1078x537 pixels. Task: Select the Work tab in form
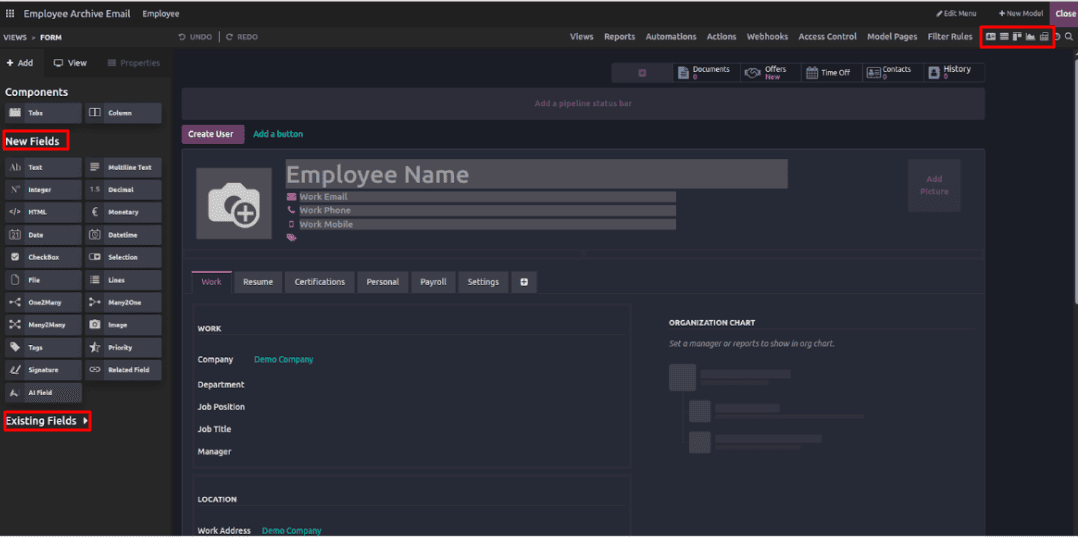point(212,282)
